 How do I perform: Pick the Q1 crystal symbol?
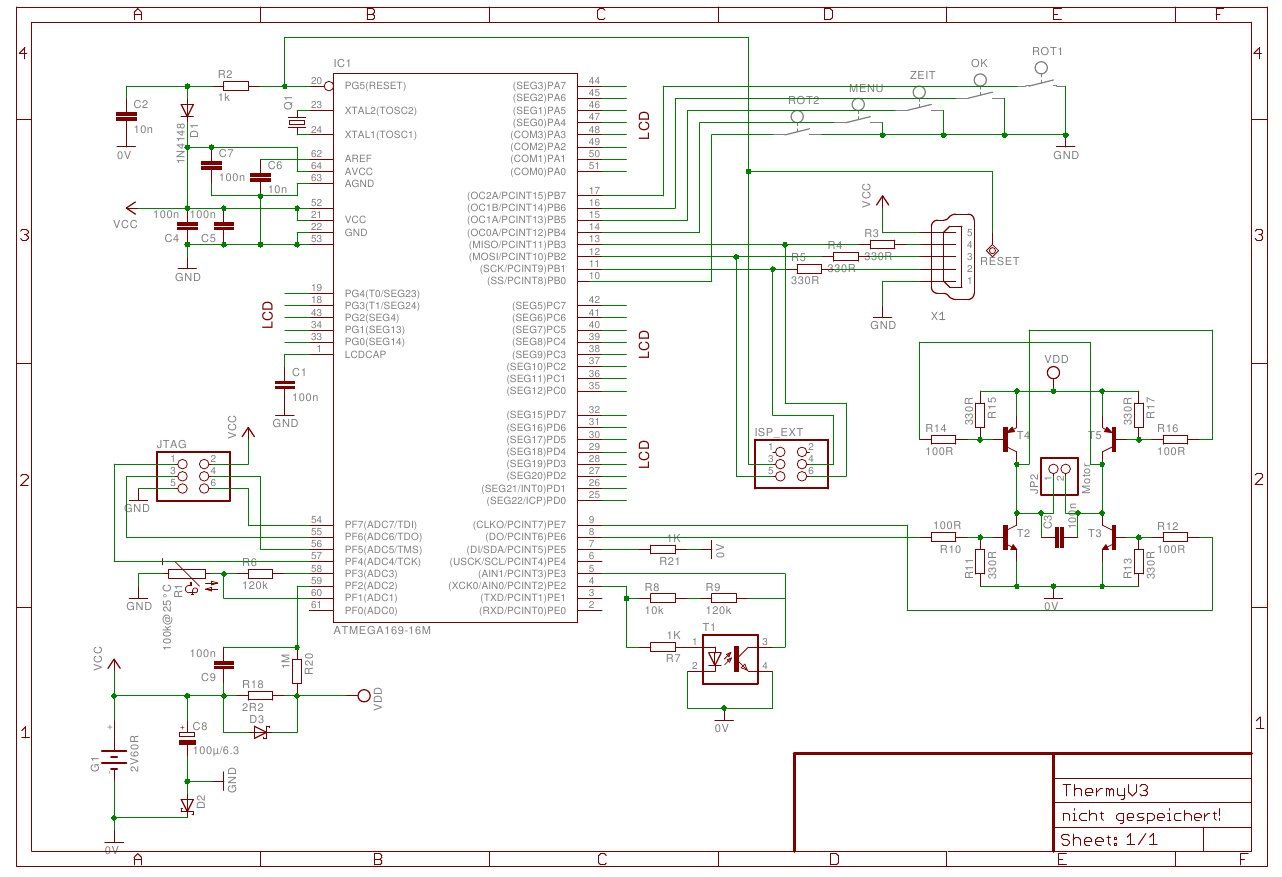pos(296,122)
